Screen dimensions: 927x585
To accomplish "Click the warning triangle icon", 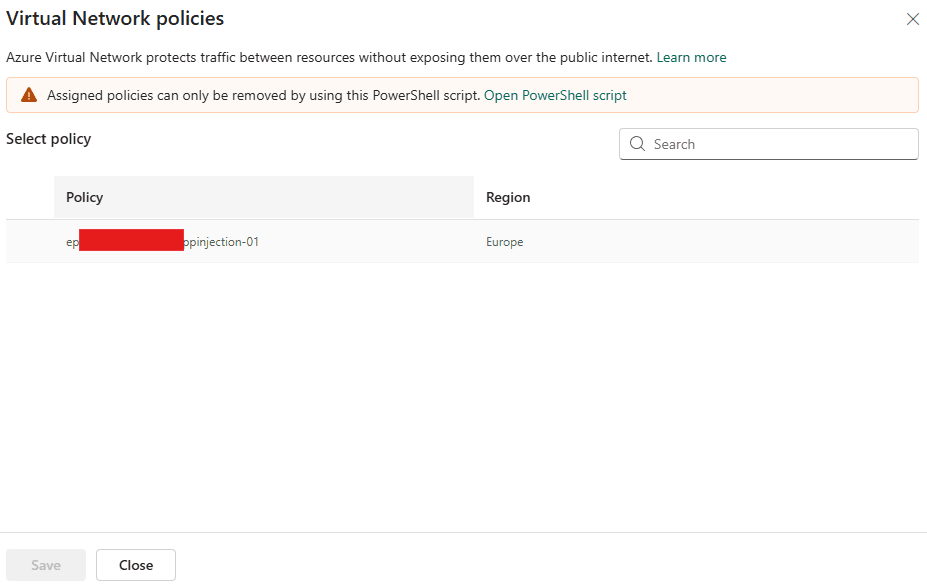I will pyautogui.click(x=29, y=95).
